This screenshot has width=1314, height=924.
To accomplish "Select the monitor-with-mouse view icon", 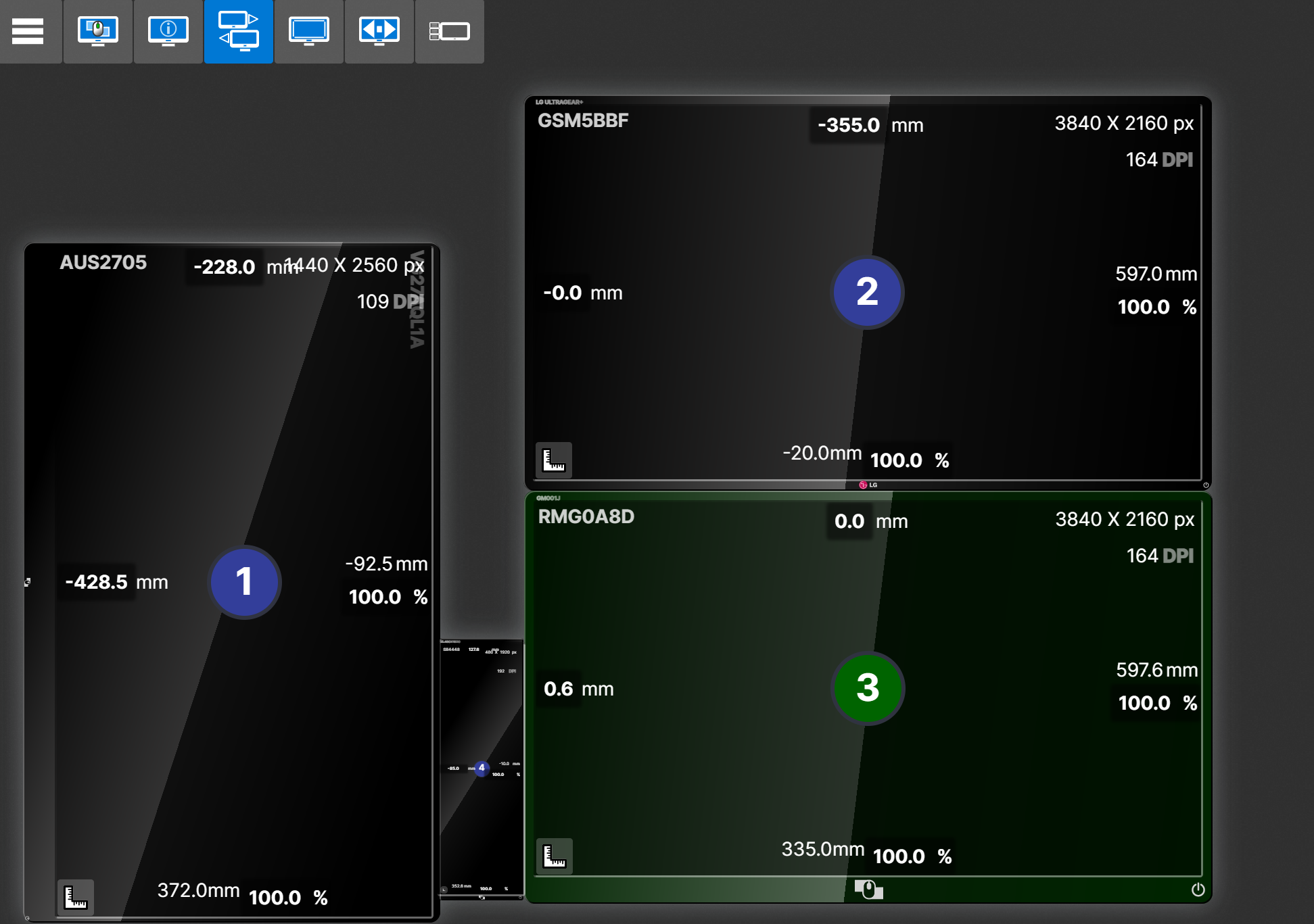I will 98,31.
